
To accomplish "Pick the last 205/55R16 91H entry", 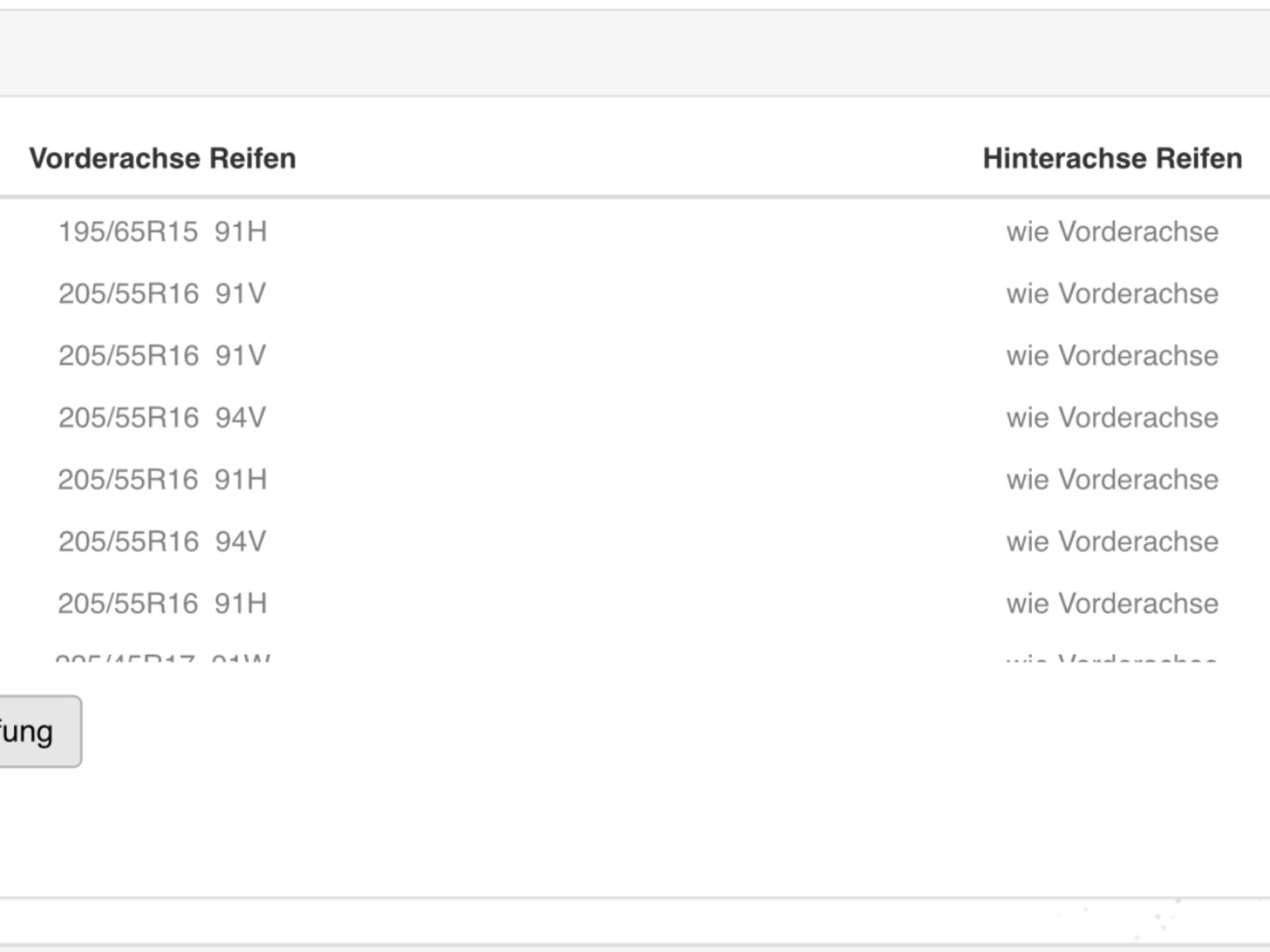I will (x=163, y=603).
